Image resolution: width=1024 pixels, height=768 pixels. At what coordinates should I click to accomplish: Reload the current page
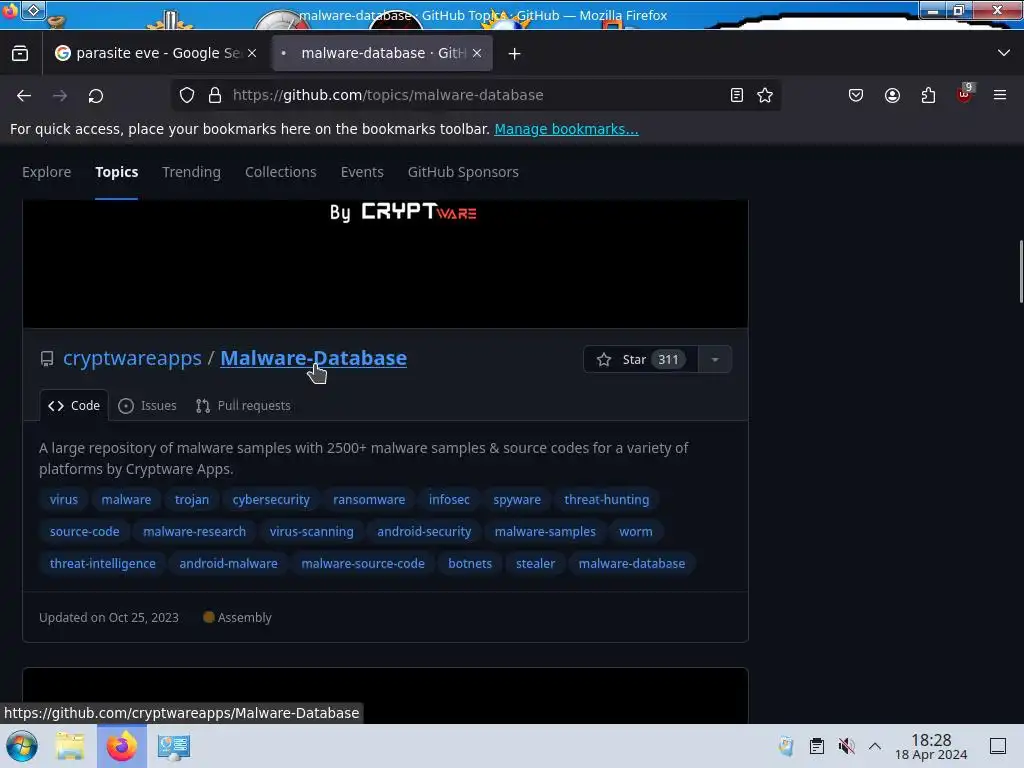(x=96, y=95)
